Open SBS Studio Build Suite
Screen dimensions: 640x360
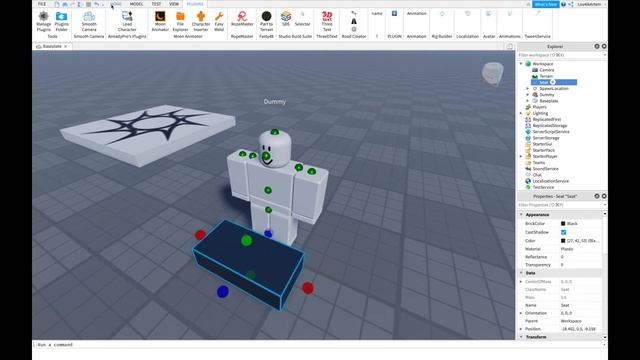pyautogui.click(x=286, y=19)
